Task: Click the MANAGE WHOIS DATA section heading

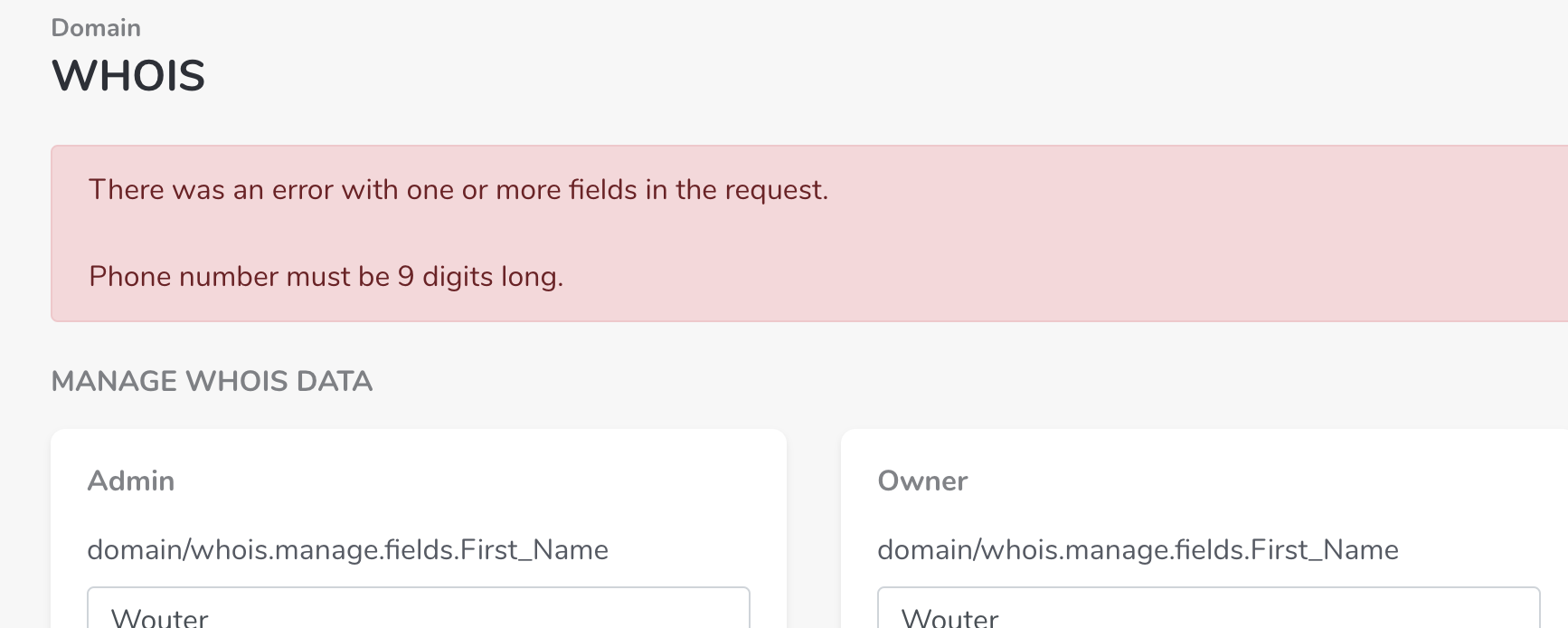Action: (x=212, y=381)
